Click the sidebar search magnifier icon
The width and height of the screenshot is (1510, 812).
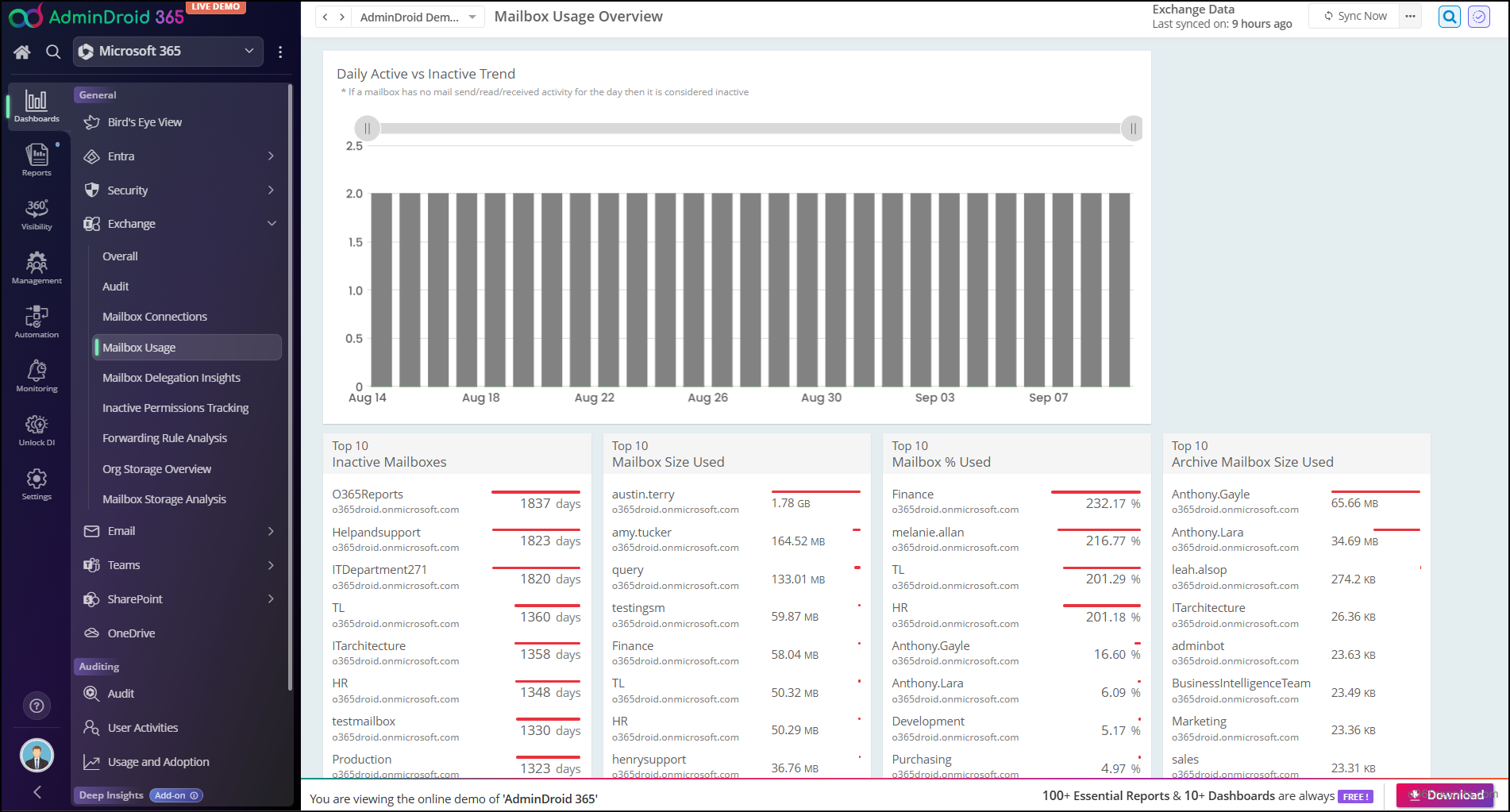(x=53, y=52)
